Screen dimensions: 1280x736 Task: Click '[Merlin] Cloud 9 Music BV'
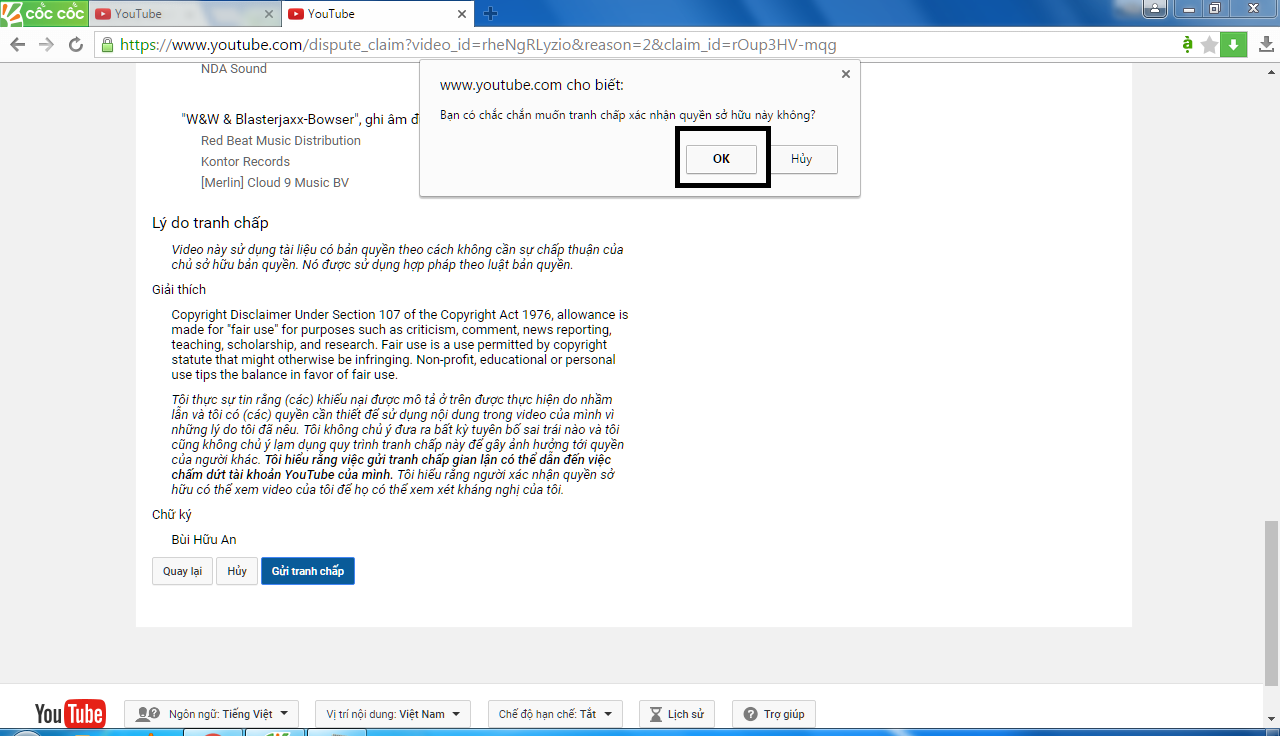275,183
